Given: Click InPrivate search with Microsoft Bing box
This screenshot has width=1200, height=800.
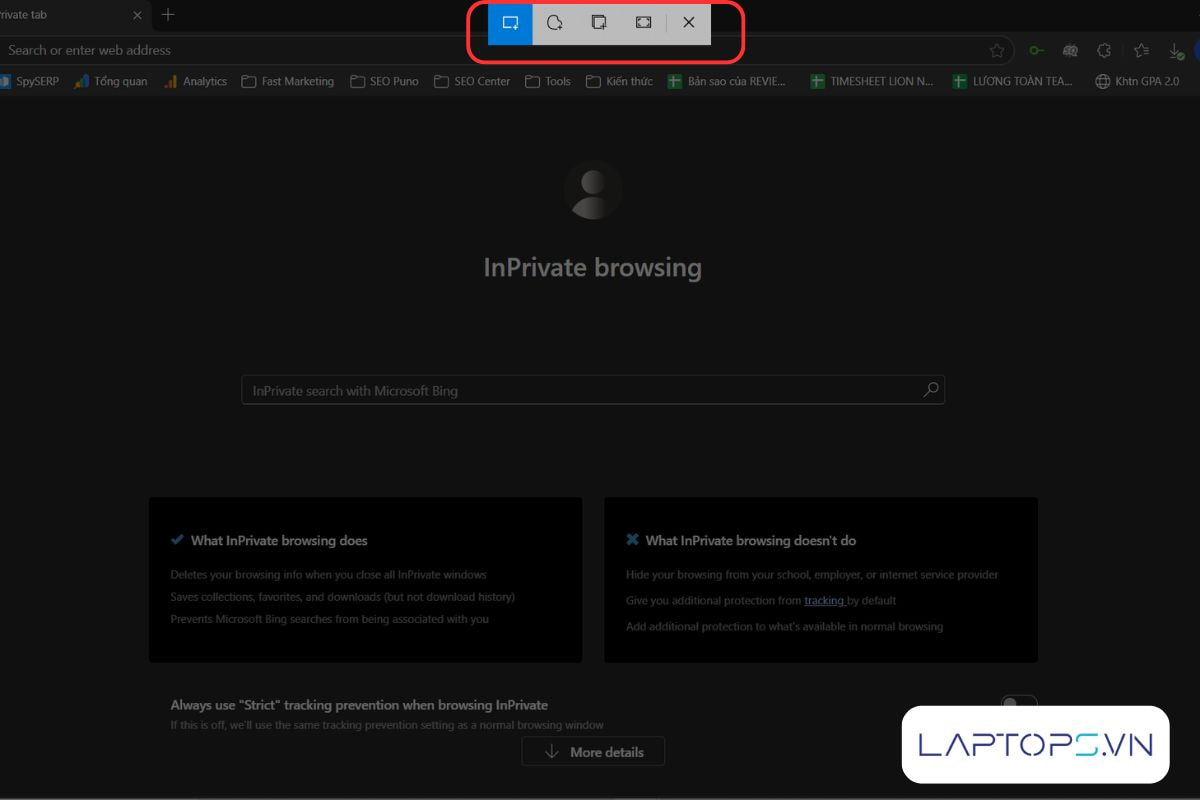Looking at the screenshot, I should [x=593, y=390].
